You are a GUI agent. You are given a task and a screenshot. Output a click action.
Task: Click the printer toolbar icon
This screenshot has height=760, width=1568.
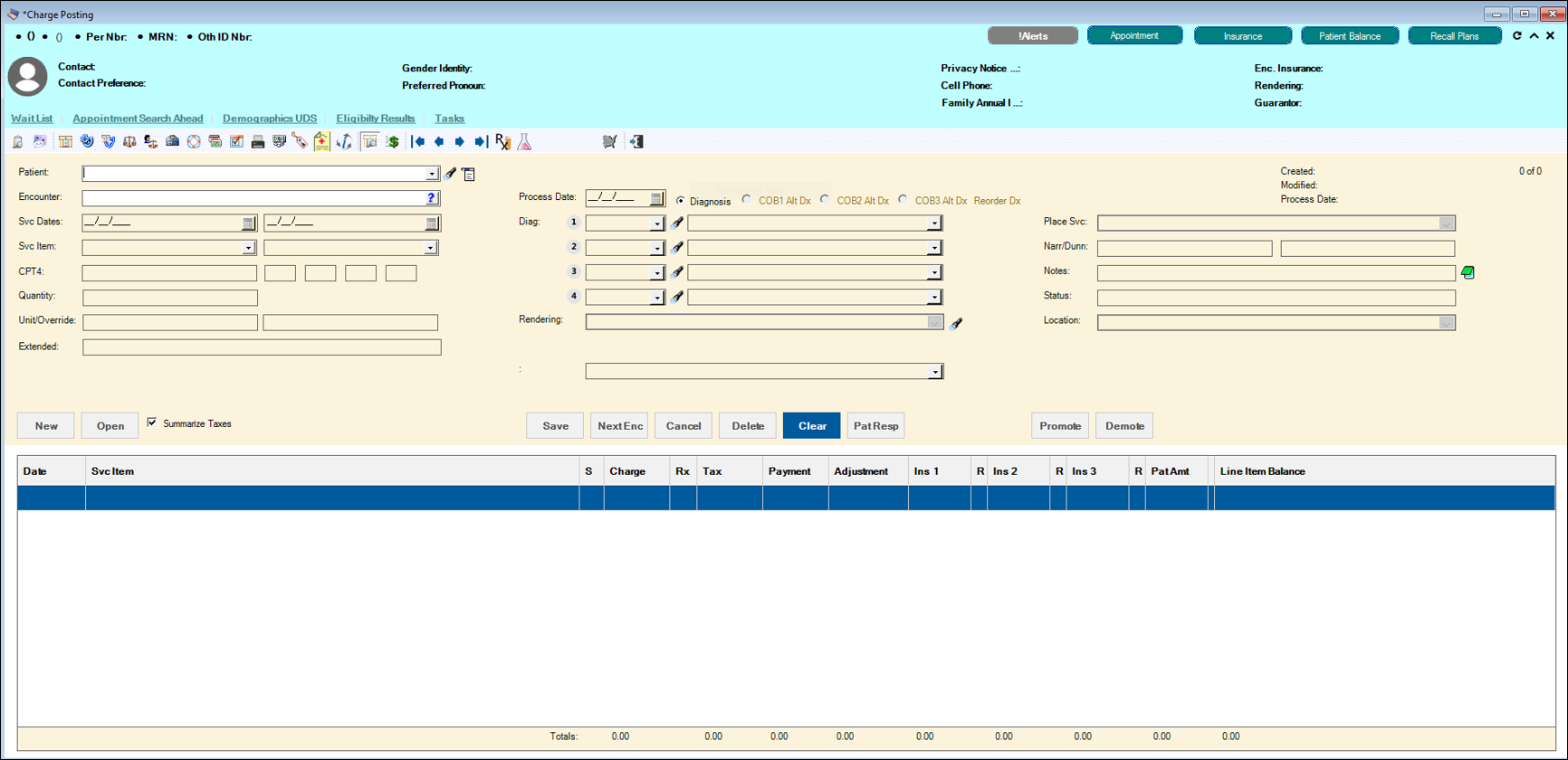click(x=258, y=141)
